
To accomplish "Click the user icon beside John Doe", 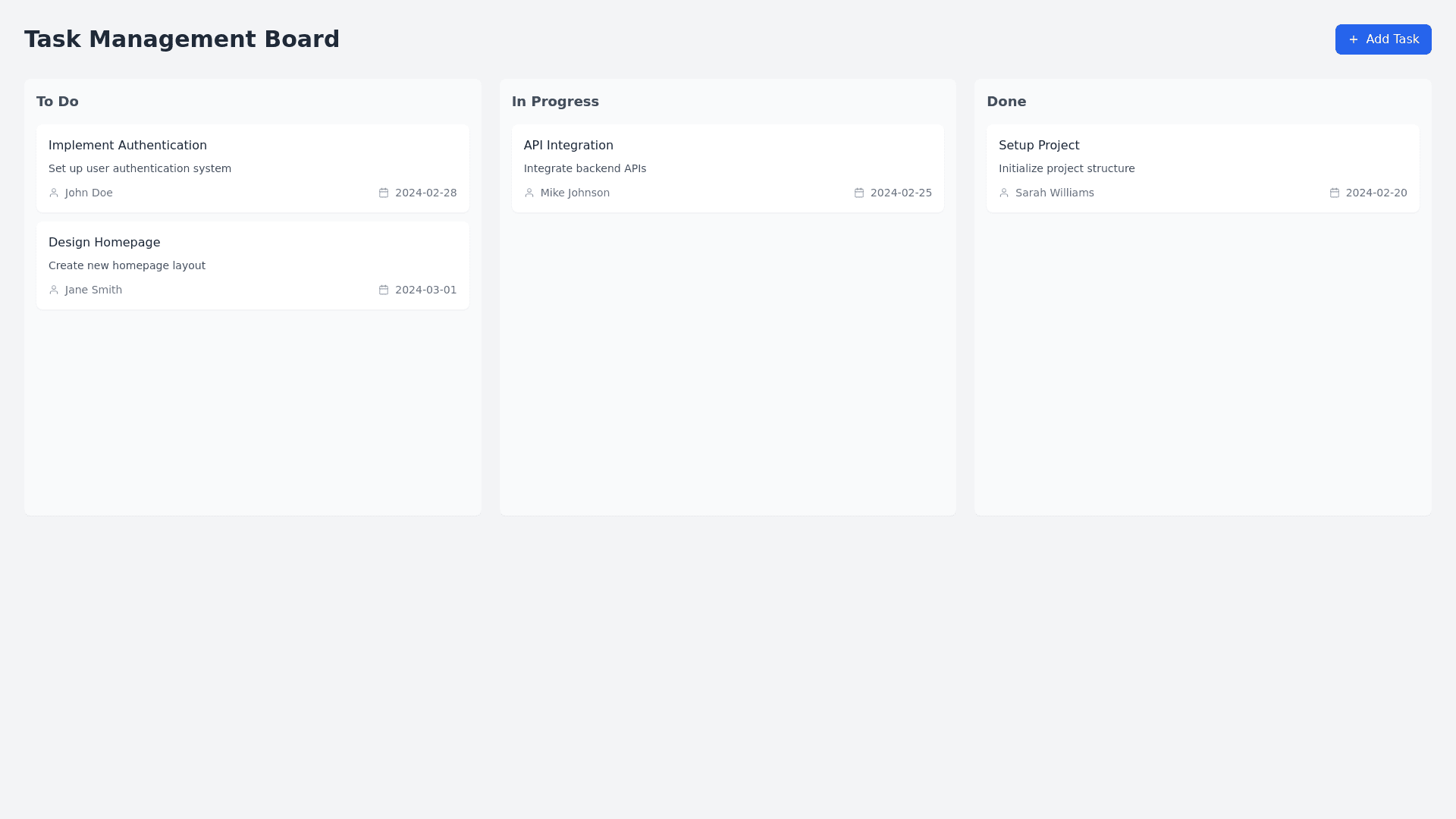I will click(54, 193).
